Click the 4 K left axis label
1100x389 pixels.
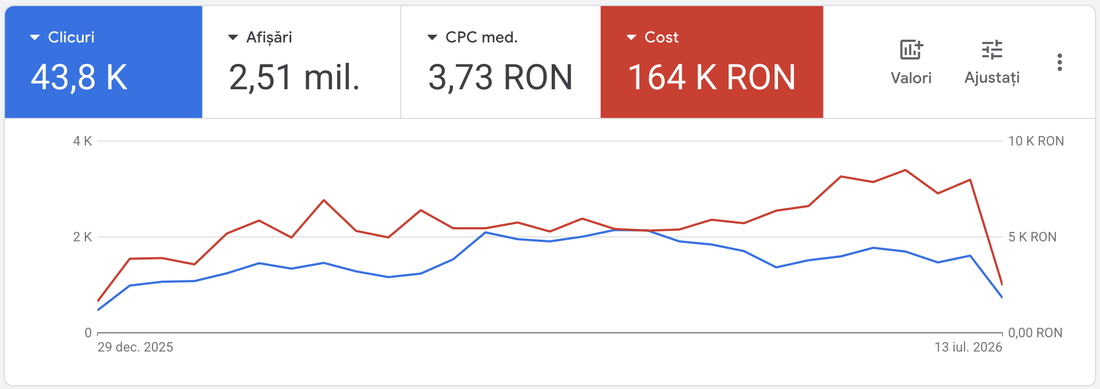(x=82, y=141)
